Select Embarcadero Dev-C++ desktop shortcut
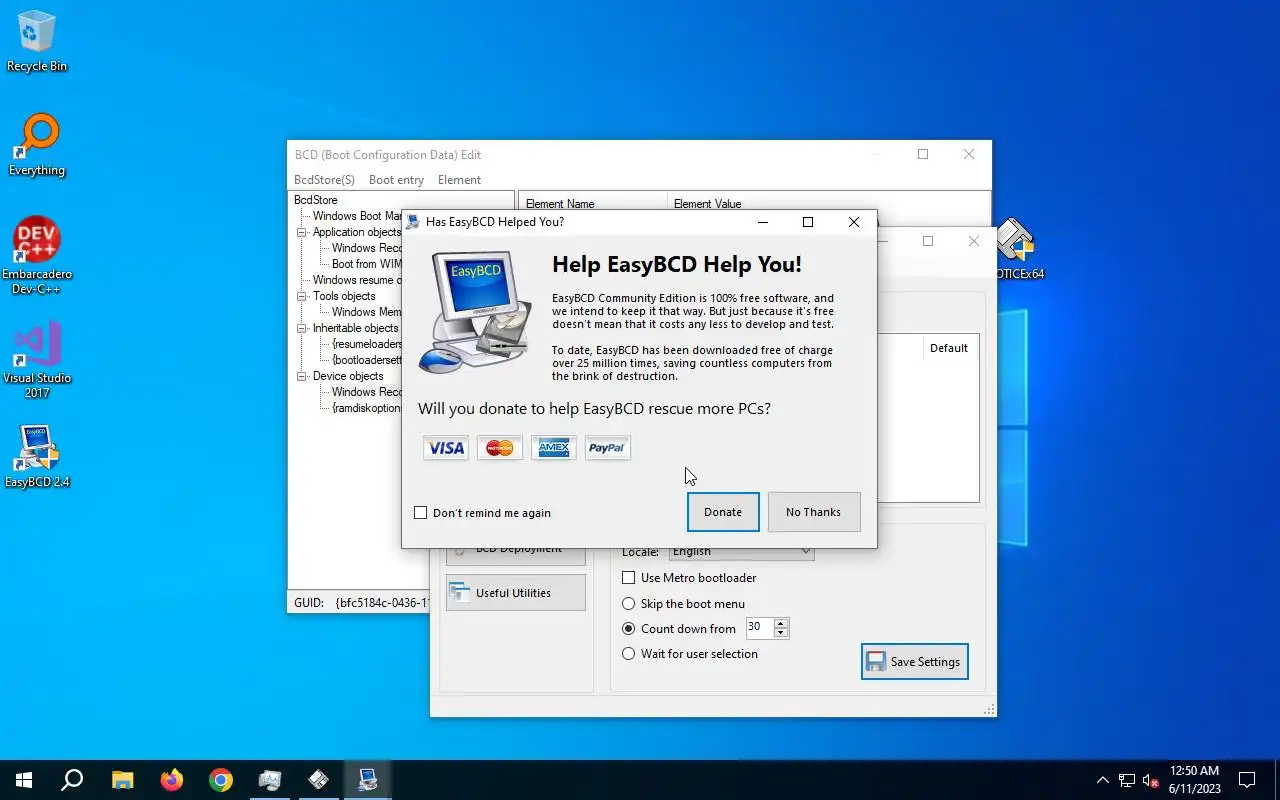Viewport: 1280px width, 800px height. tap(37, 256)
